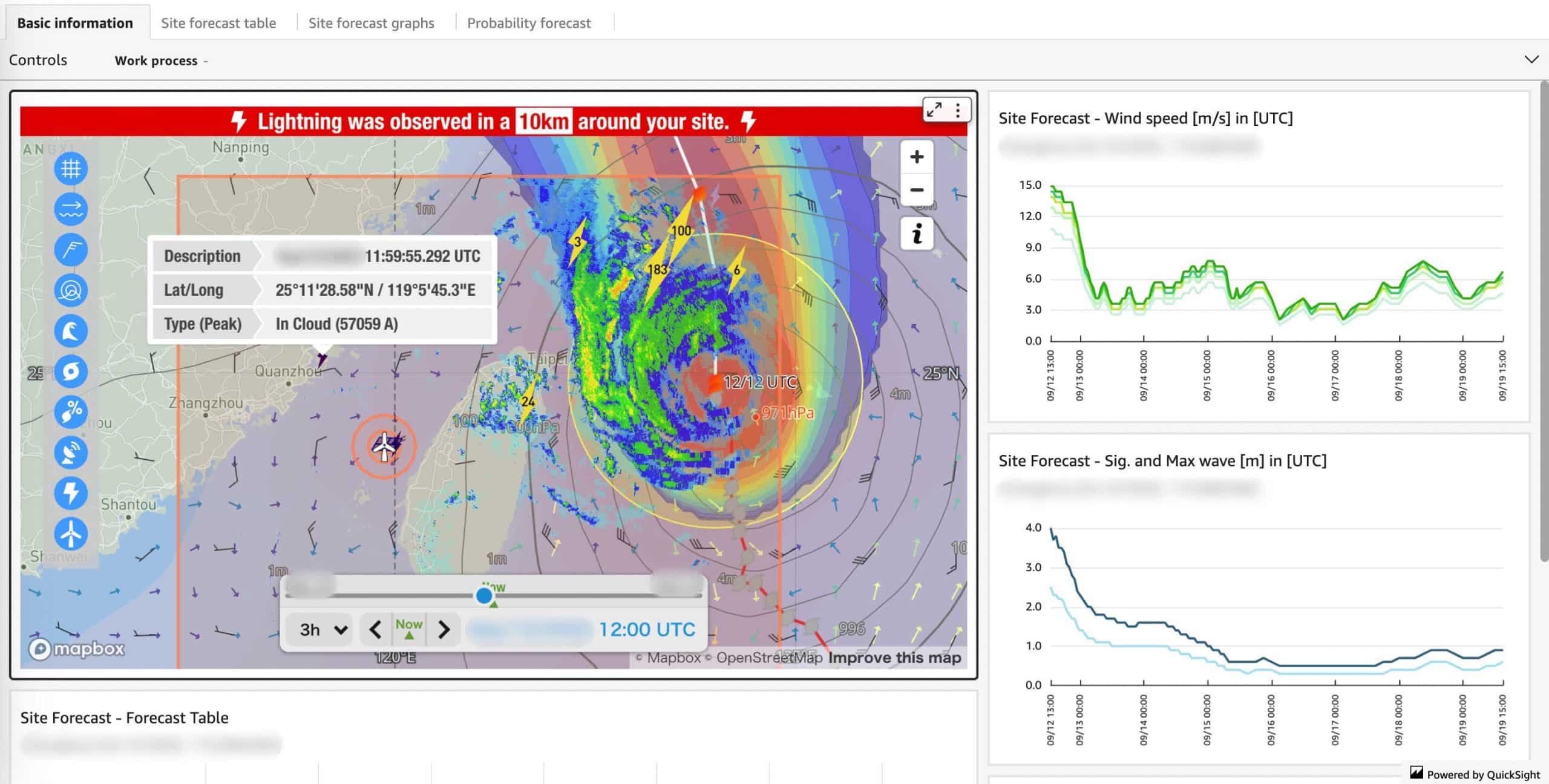Step forward to next time frame
1549x784 pixels.
[444, 630]
